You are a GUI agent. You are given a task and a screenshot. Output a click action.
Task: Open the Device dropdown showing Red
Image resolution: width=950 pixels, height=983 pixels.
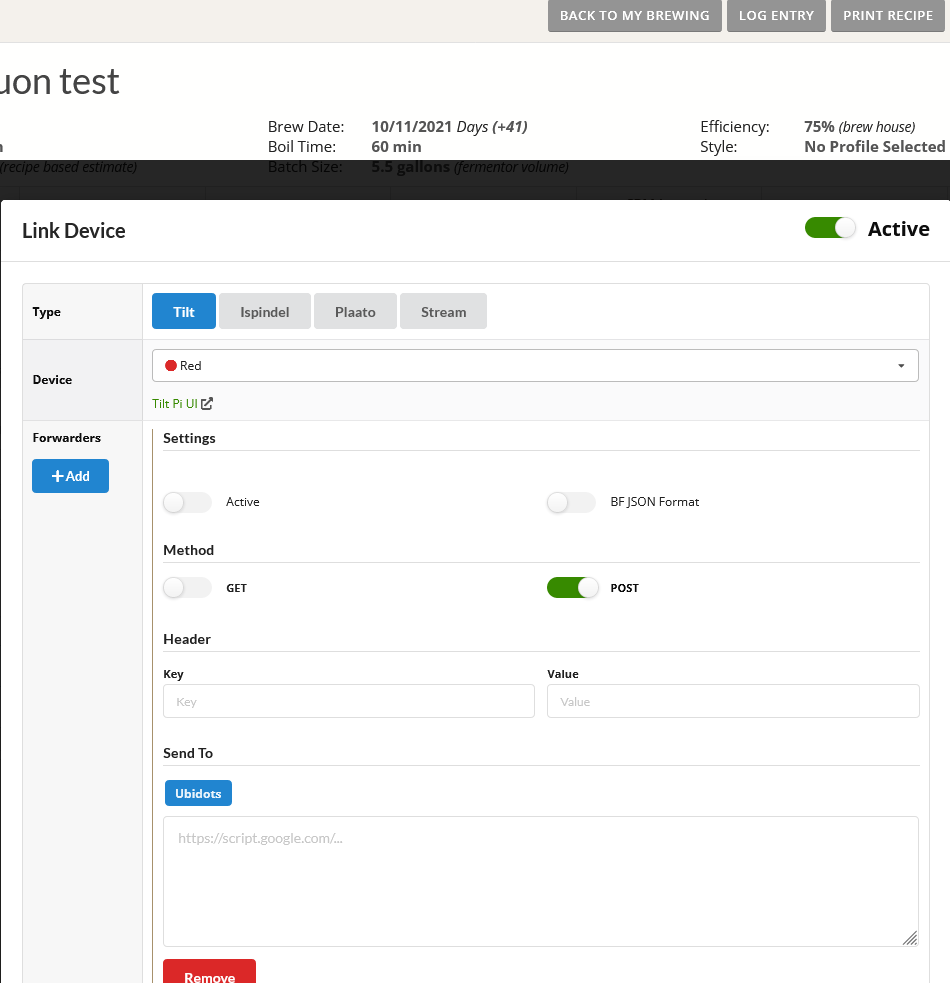click(x=534, y=366)
